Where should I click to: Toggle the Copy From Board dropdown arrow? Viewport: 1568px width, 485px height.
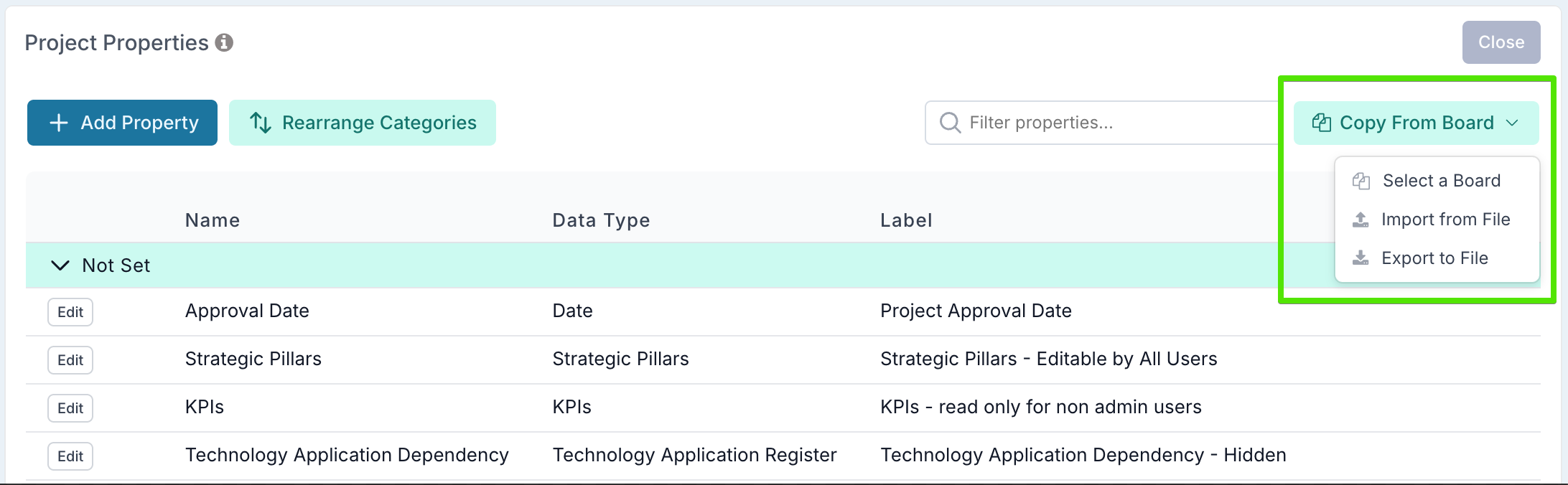[1512, 123]
